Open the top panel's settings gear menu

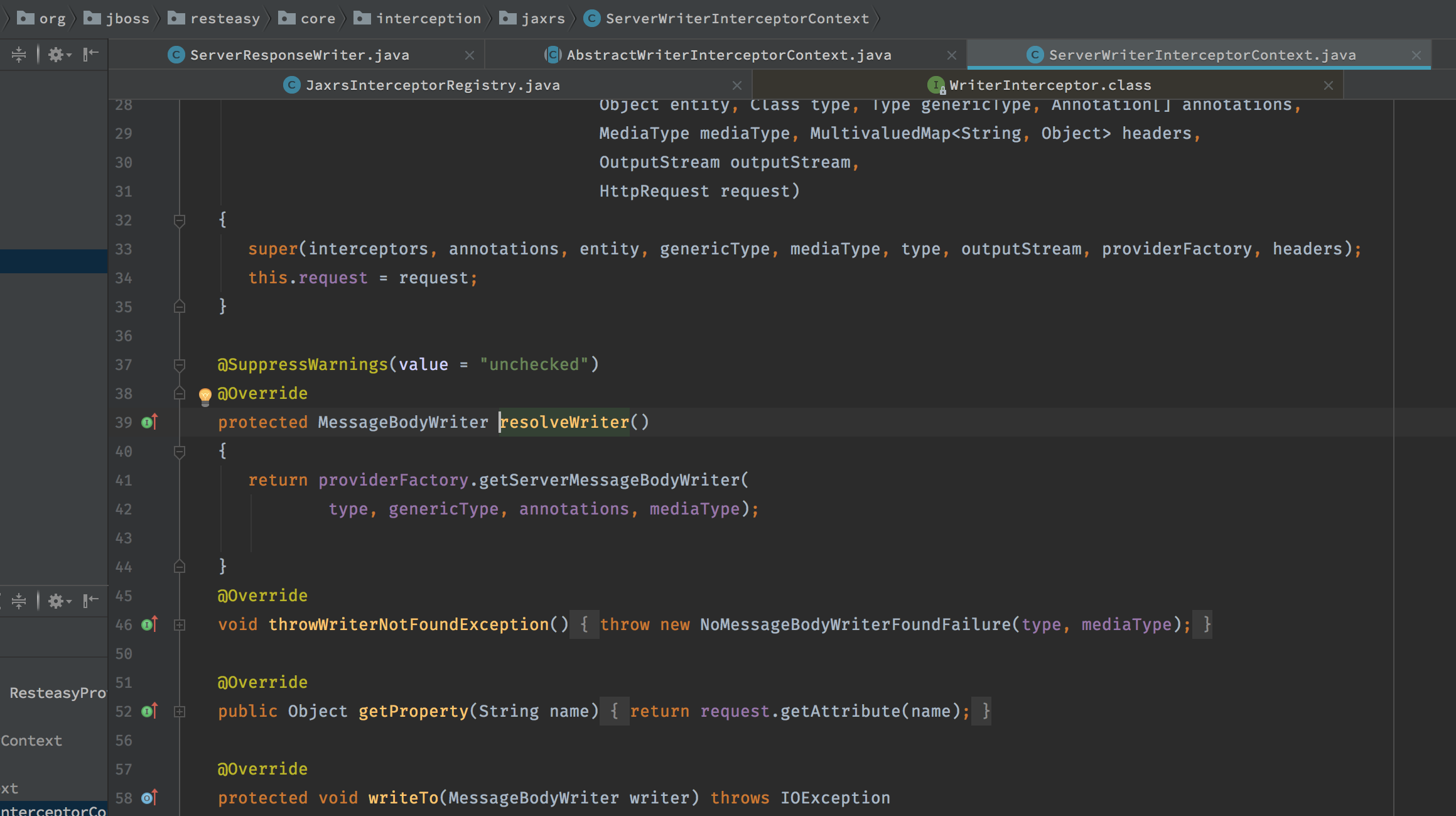pyautogui.click(x=58, y=55)
